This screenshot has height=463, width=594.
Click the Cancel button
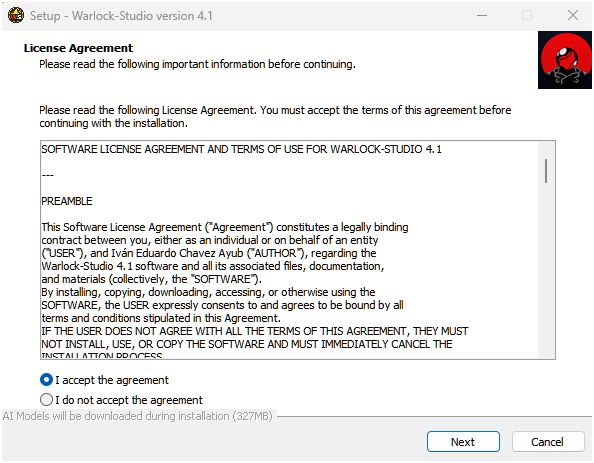coord(547,441)
